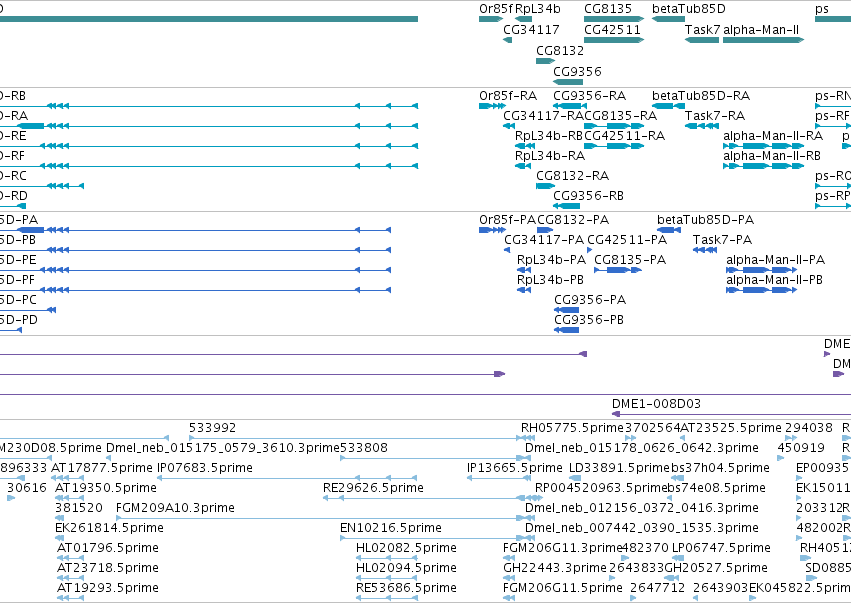Click the alpha-Man-II gene label

coord(761,29)
